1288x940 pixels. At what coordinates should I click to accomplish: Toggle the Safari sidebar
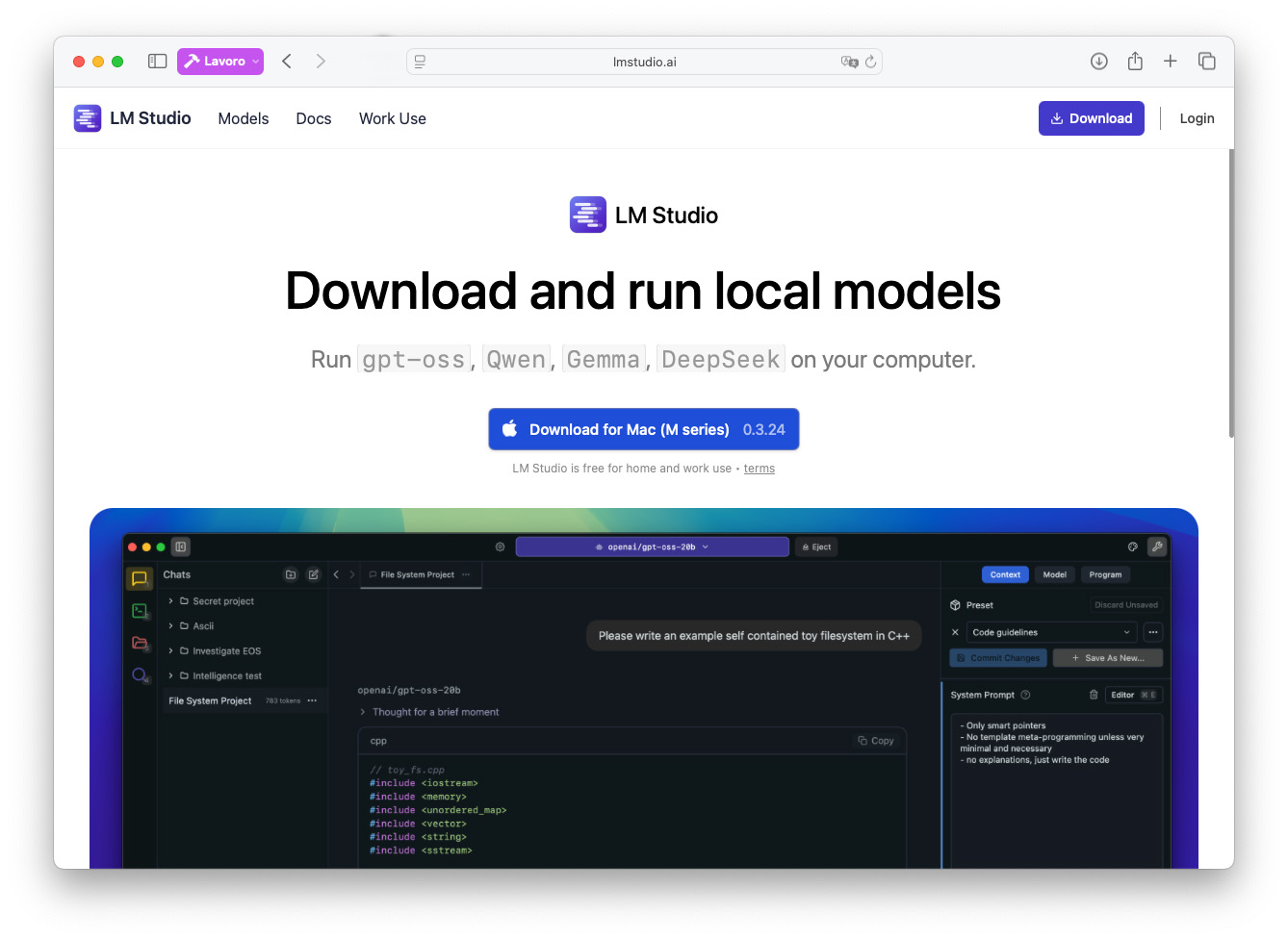pos(158,62)
